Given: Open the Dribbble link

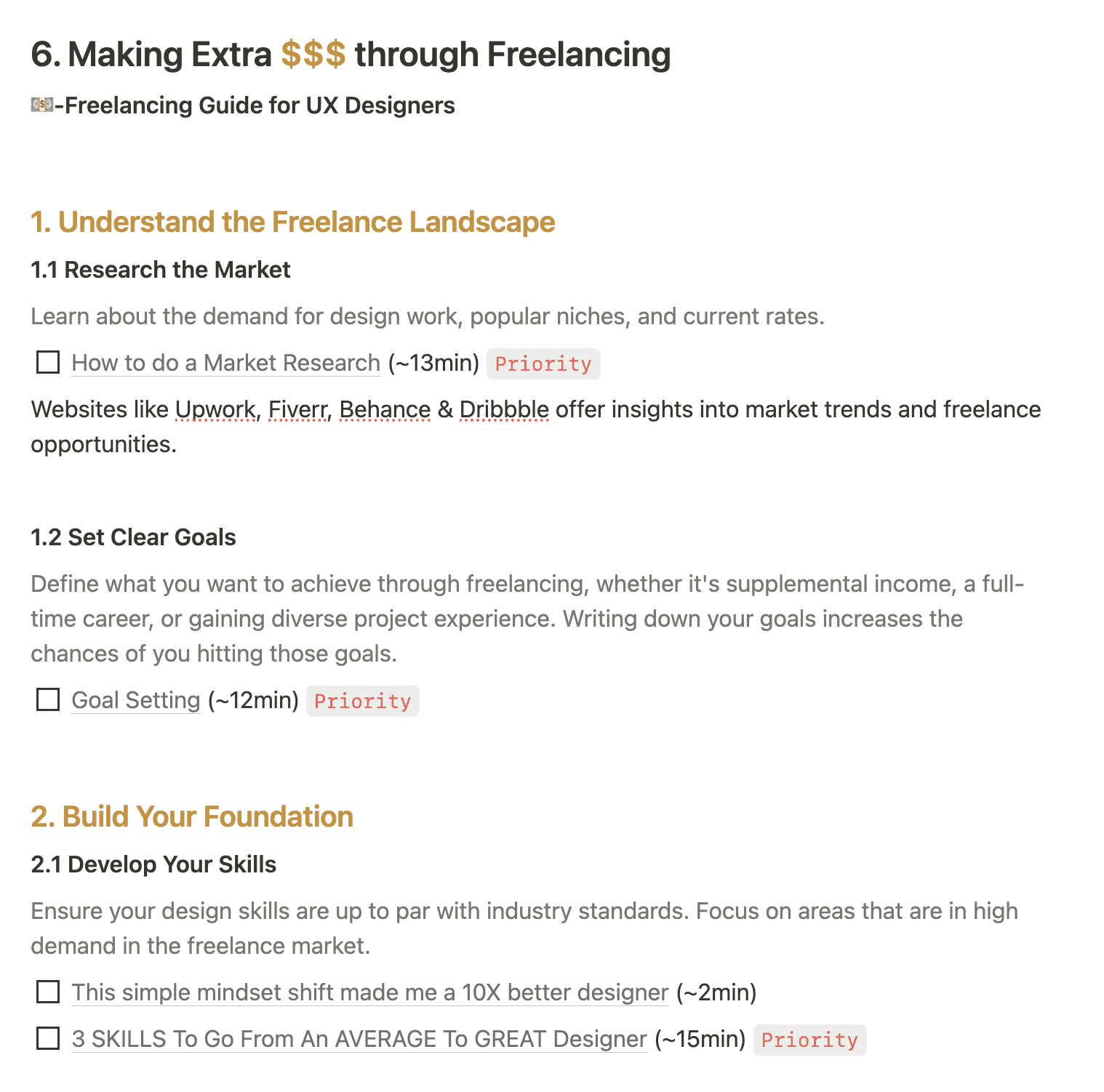Looking at the screenshot, I should 503,409.
